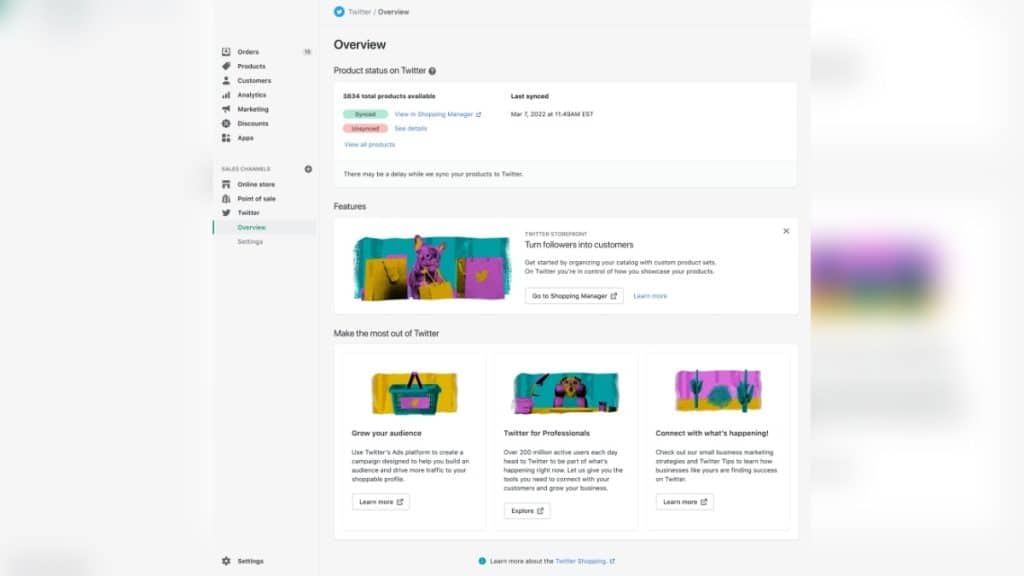The height and width of the screenshot is (576, 1024).
Task: Click Learn more under Grow your audience
Action: pyautogui.click(x=381, y=502)
